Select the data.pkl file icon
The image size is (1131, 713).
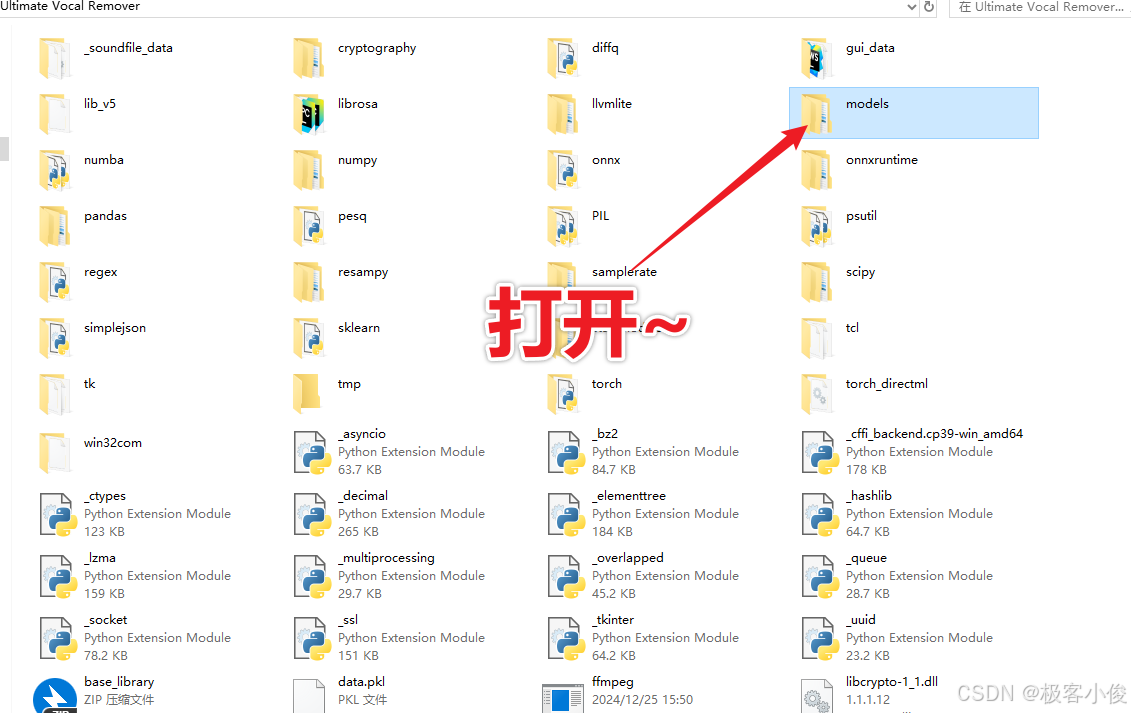pos(309,696)
